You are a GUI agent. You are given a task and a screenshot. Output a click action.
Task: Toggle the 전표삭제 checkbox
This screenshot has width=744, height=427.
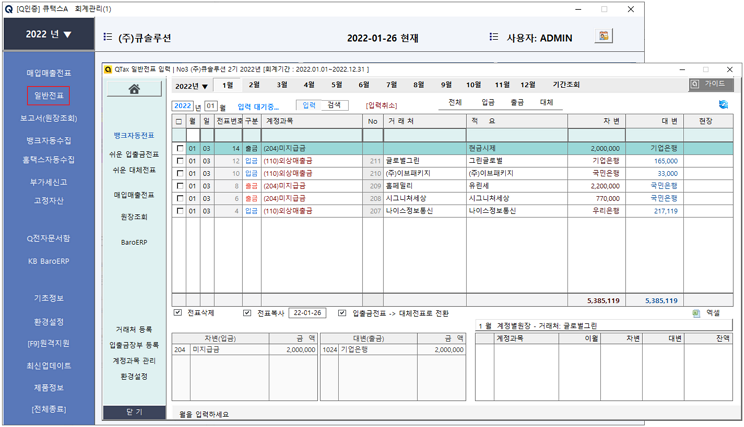coord(178,313)
